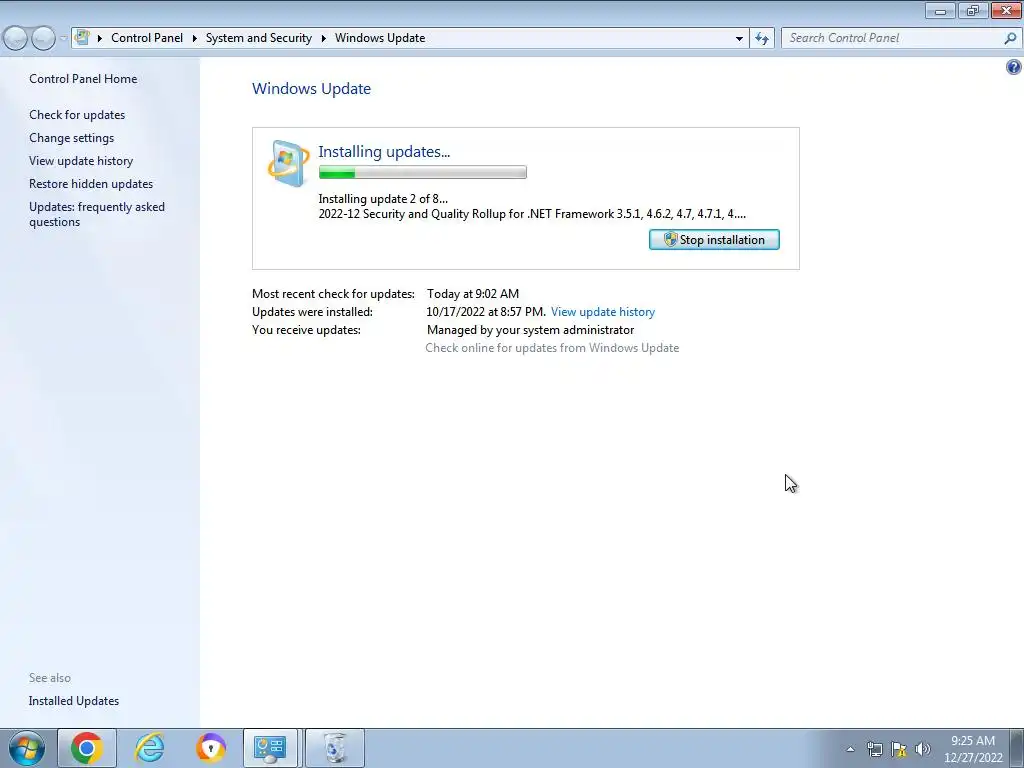Viewport: 1024px width, 768px height.
Task: Launch Internet Explorer from the taskbar
Action: [149, 748]
